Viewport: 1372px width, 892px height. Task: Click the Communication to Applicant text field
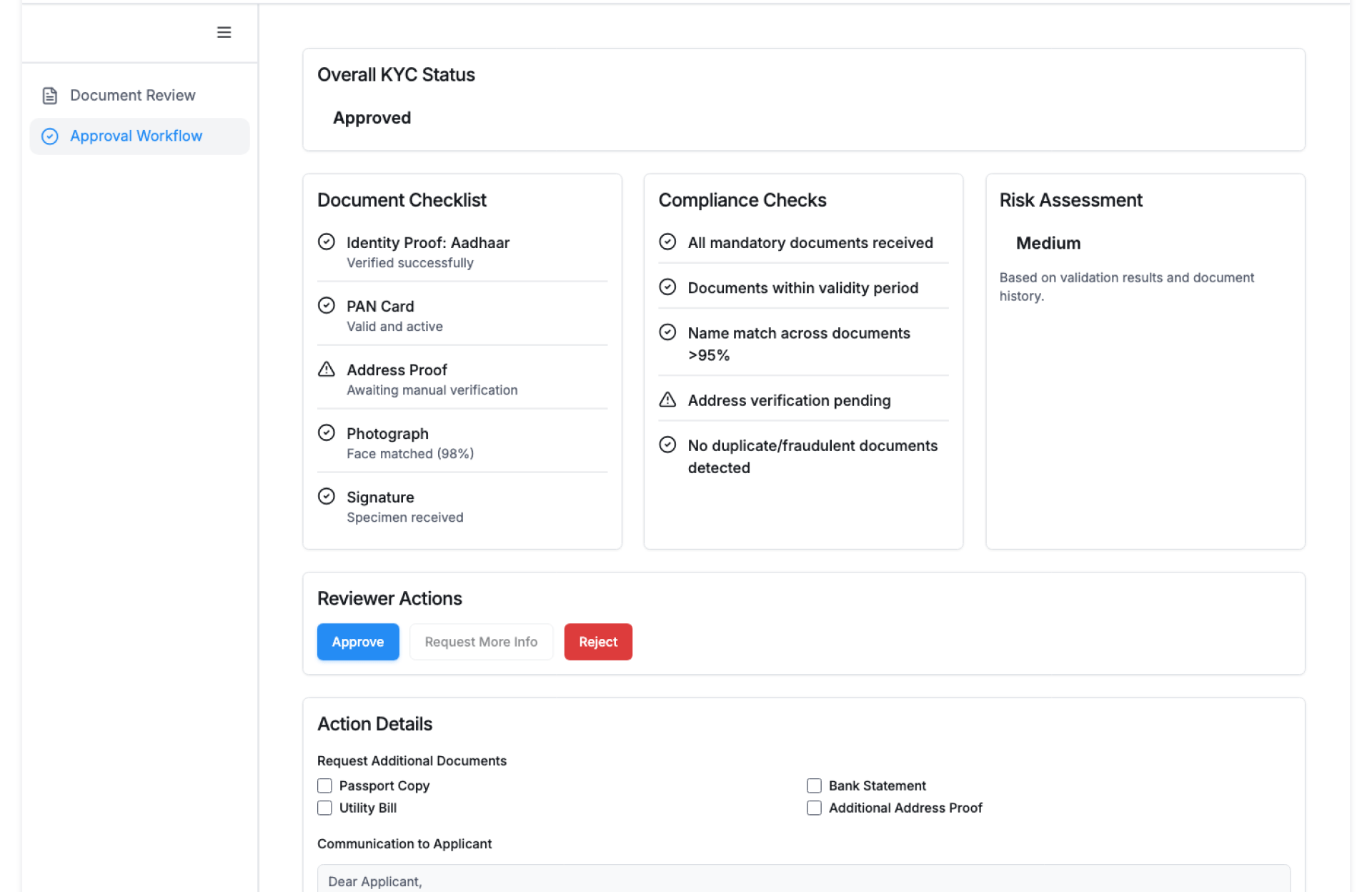[x=803, y=881]
